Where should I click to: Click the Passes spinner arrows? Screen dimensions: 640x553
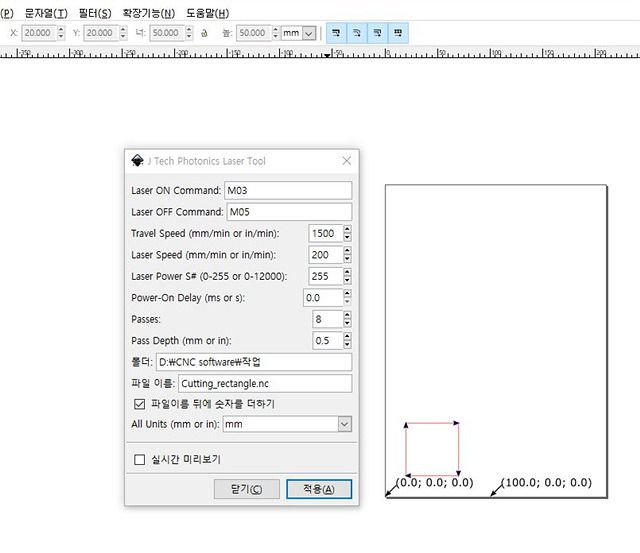point(347,319)
